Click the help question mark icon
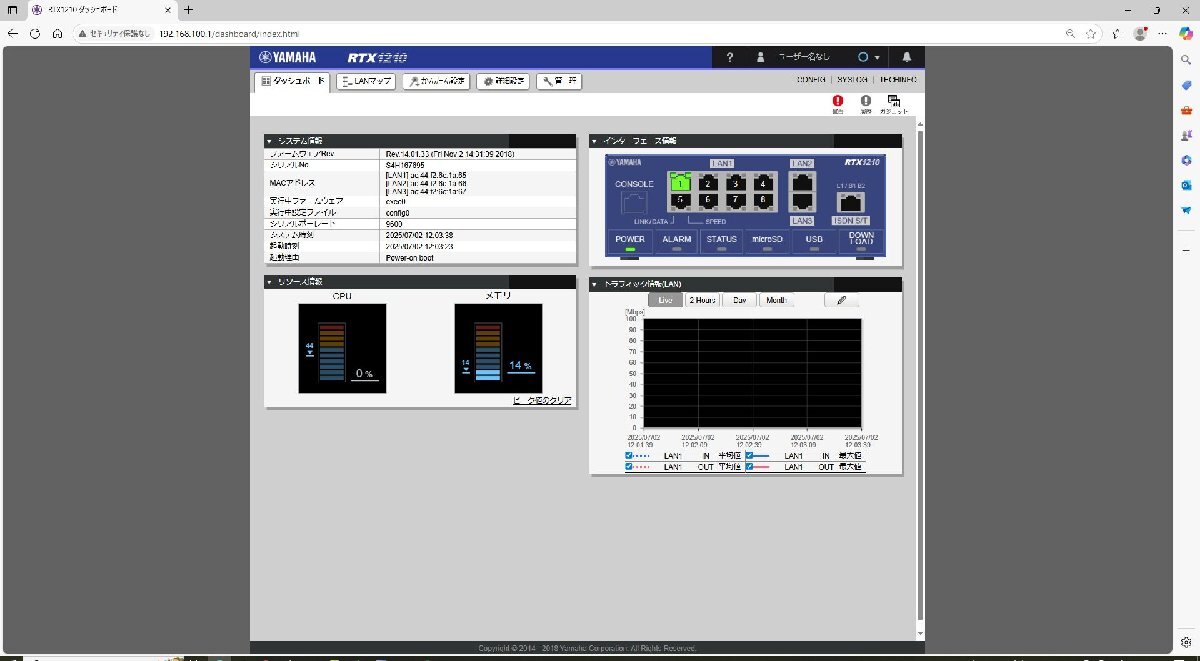The height and width of the screenshot is (661, 1200). (x=730, y=57)
